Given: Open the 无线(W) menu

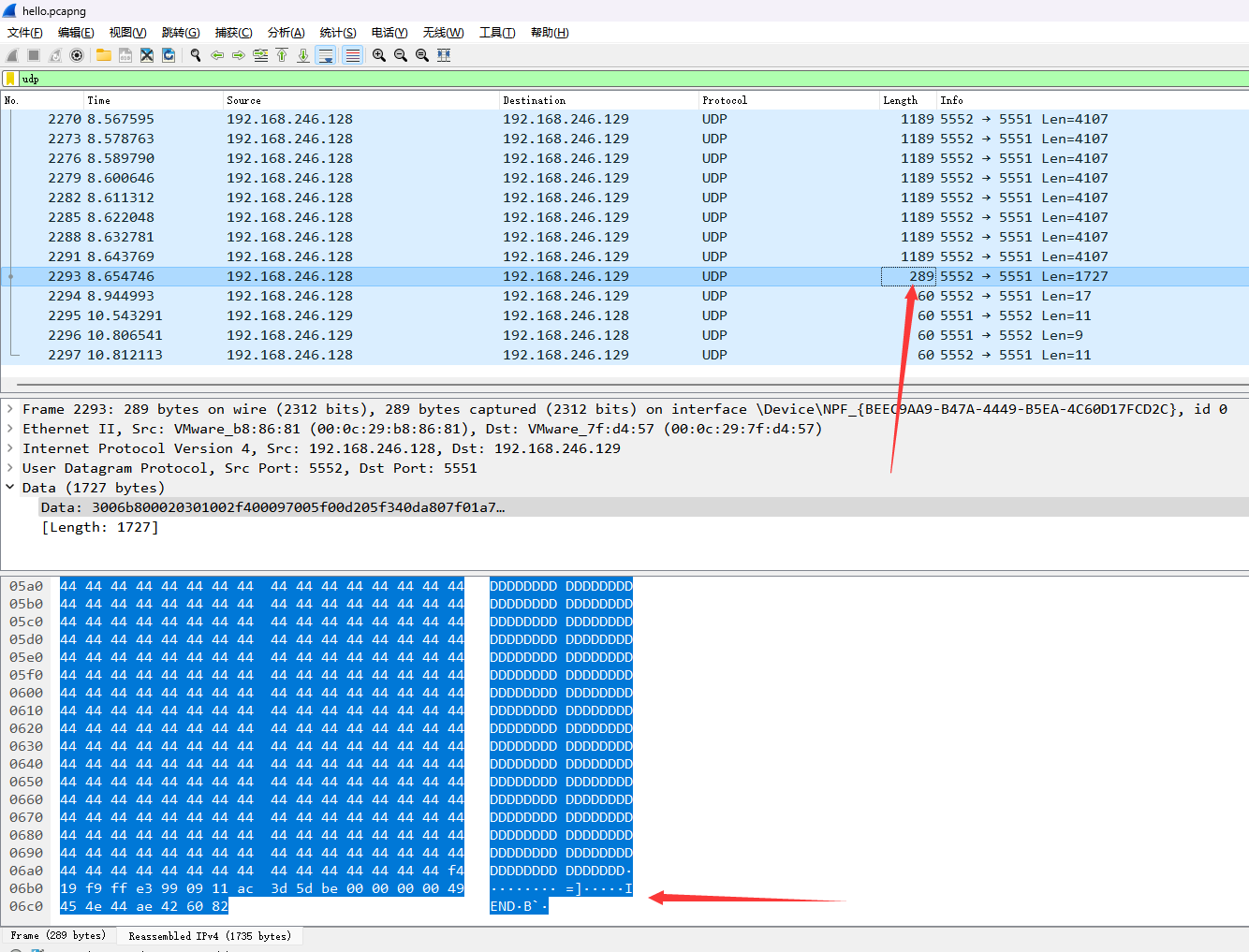Looking at the screenshot, I should click(443, 33).
